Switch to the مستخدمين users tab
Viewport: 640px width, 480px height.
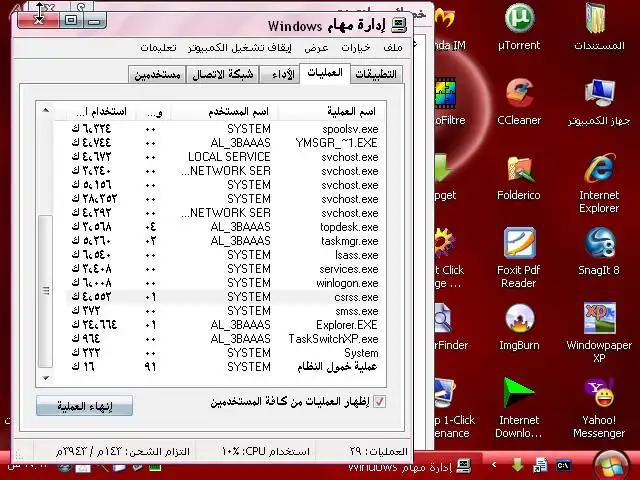pyautogui.click(x=157, y=74)
